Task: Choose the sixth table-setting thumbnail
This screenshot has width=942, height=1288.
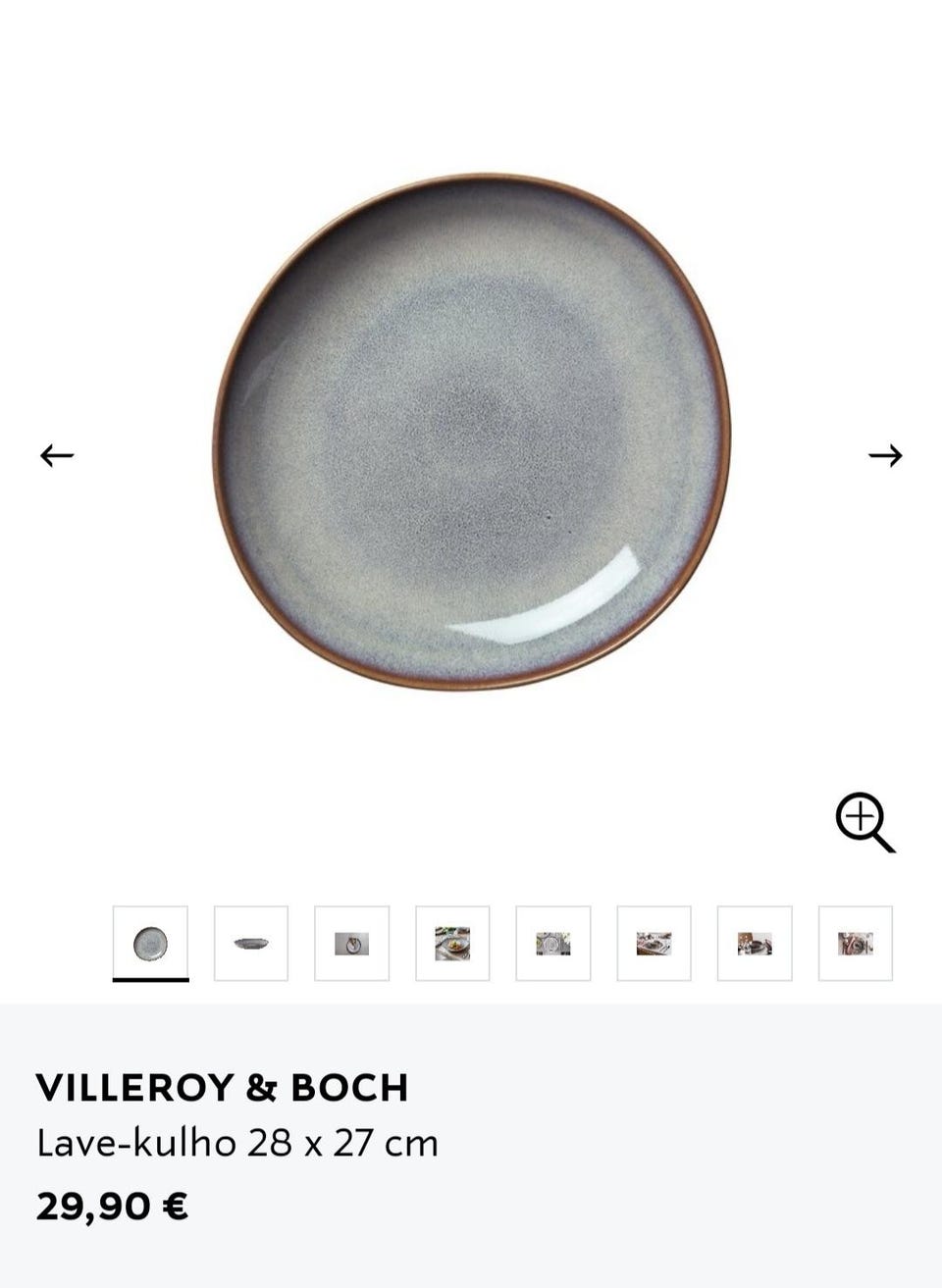Action: [654, 943]
